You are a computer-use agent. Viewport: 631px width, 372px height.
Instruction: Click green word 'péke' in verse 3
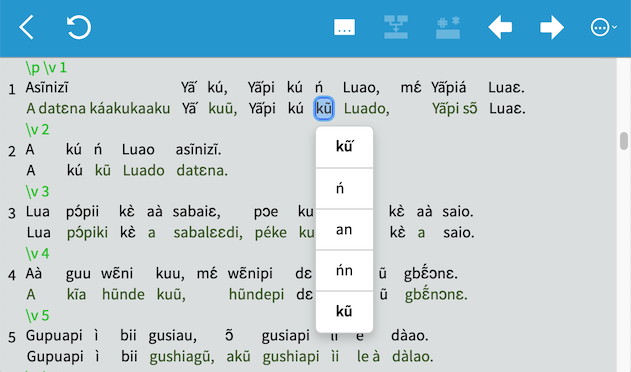click(x=271, y=233)
